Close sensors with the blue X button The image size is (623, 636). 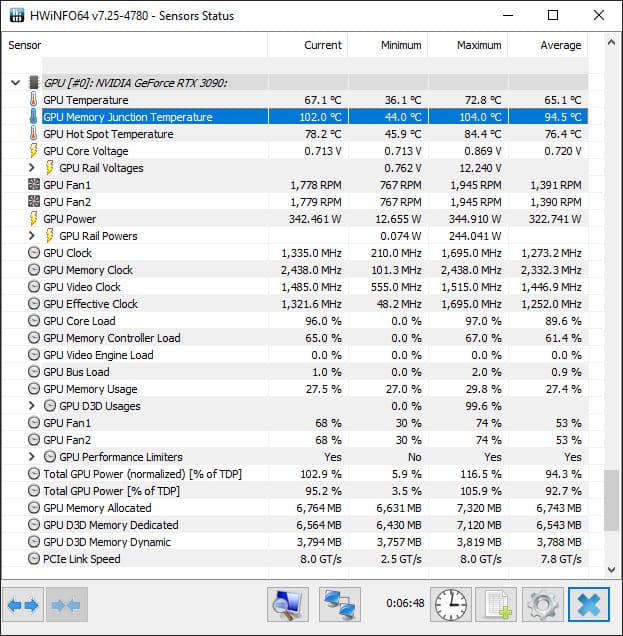pyautogui.click(x=589, y=604)
